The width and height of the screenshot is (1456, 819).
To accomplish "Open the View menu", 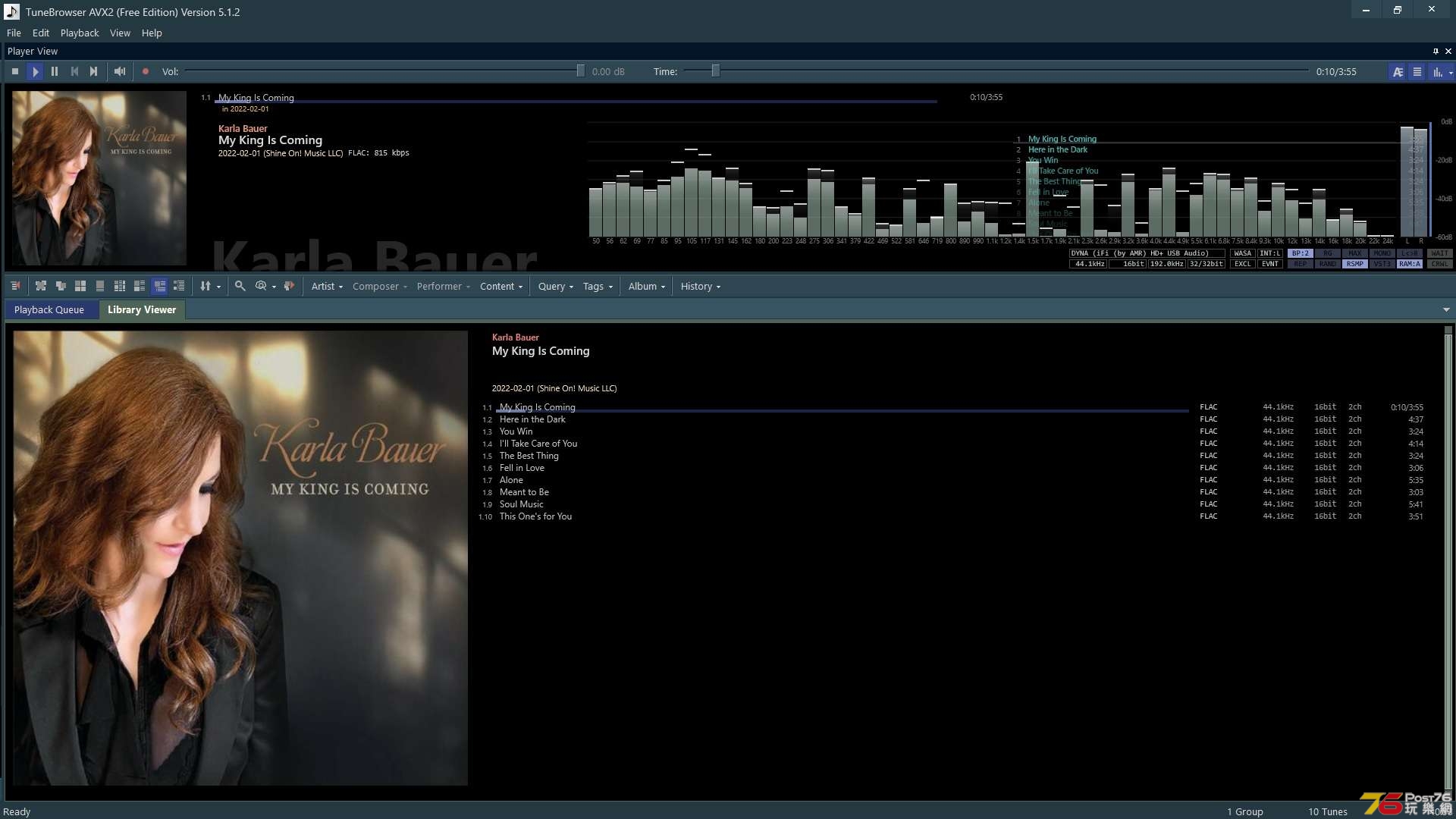I will click(120, 33).
